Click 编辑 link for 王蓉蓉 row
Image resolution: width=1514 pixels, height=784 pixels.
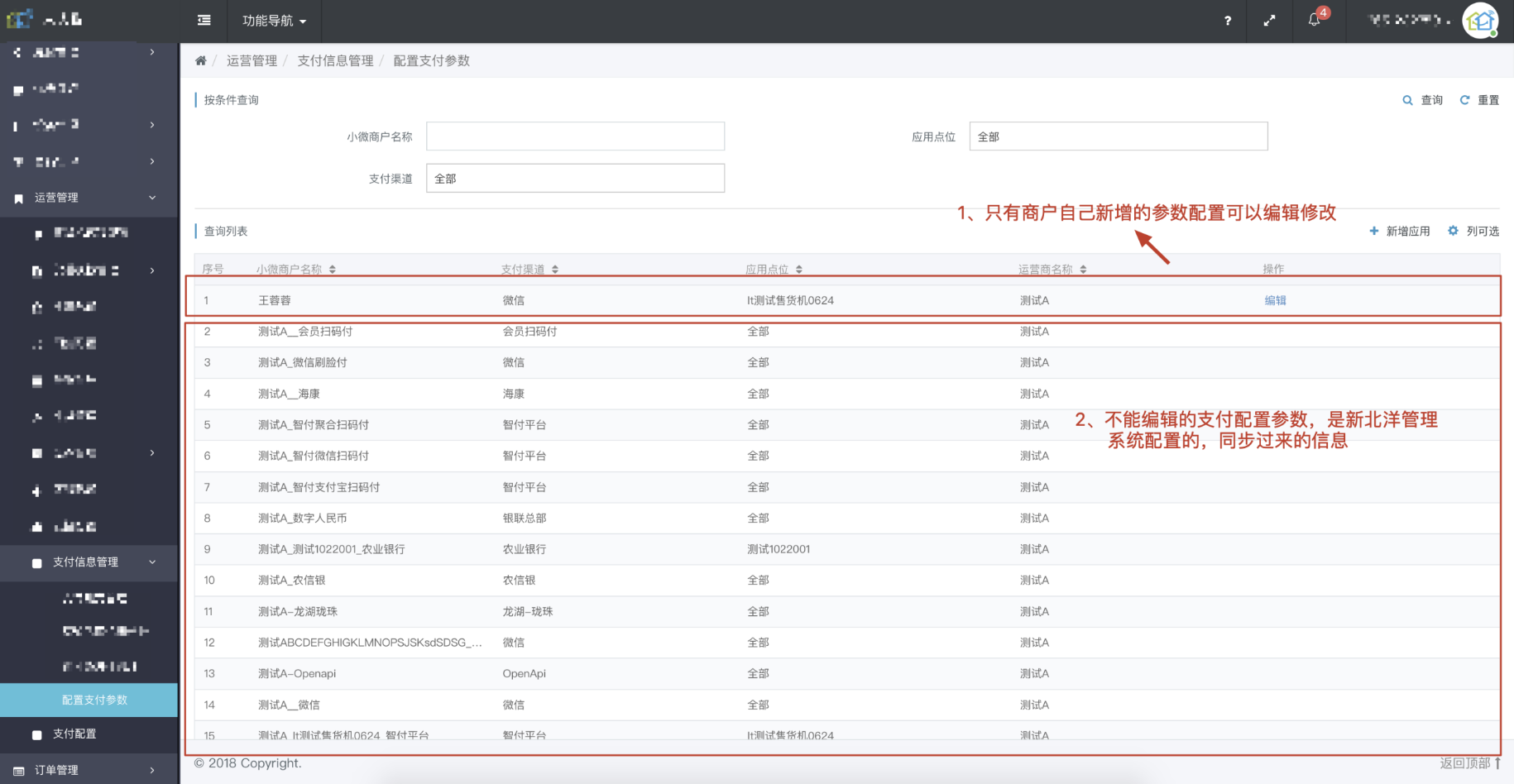coord(1275,300)
